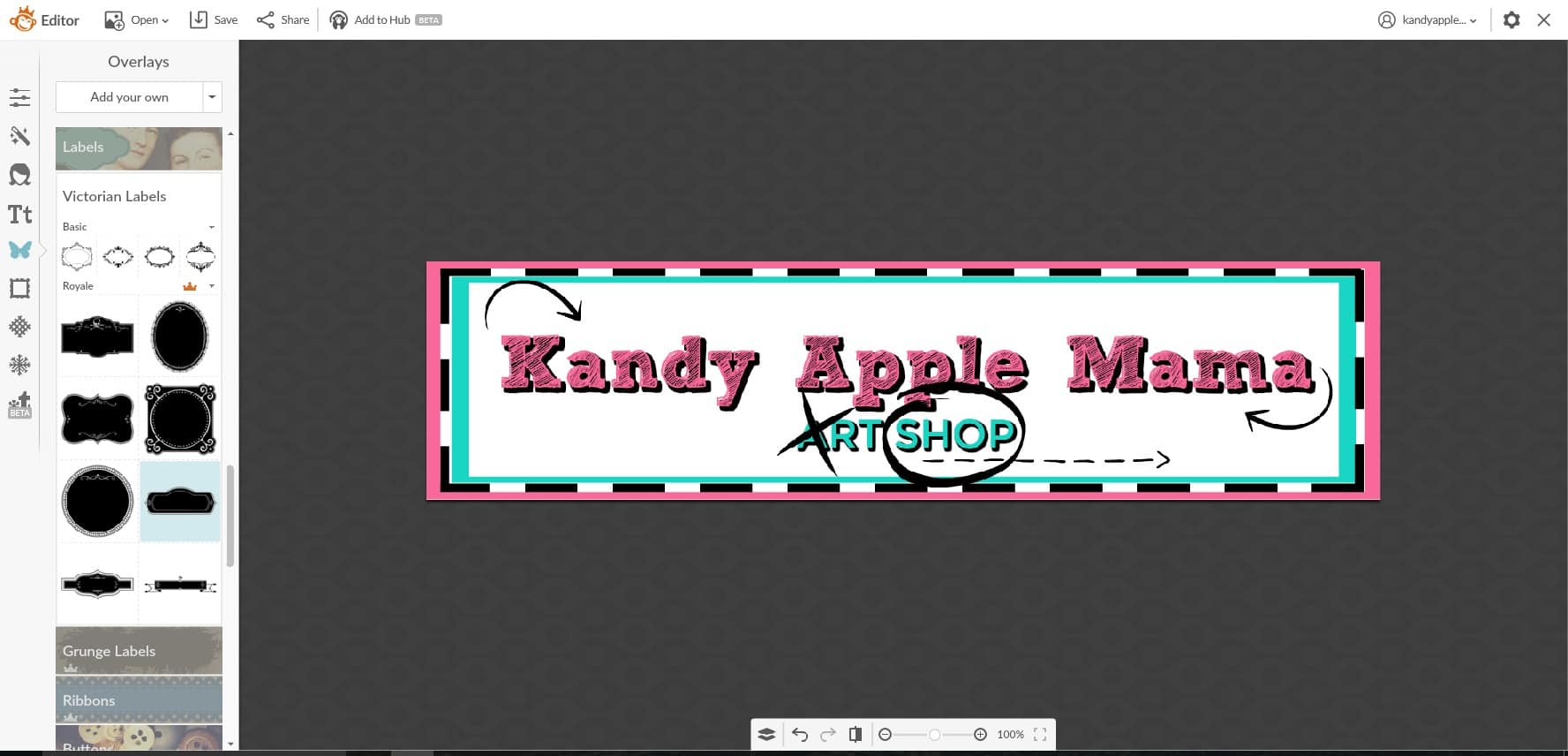The image size is (1568, 756).
Task: Select the third Basic oval label outline
Action: 160,257
